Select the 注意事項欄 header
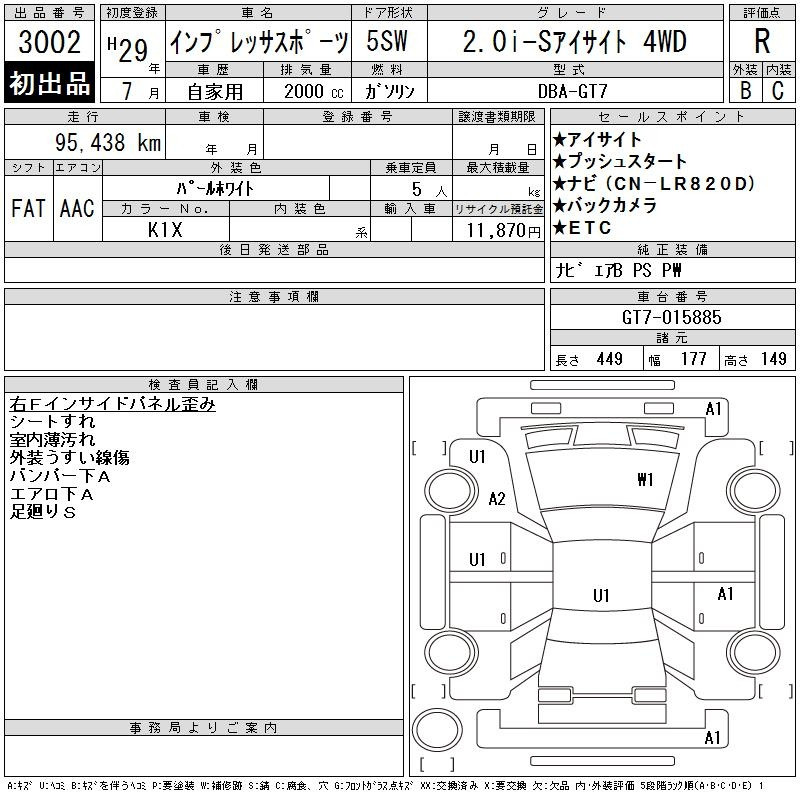The image size is (800, 800). coord(274,296)
